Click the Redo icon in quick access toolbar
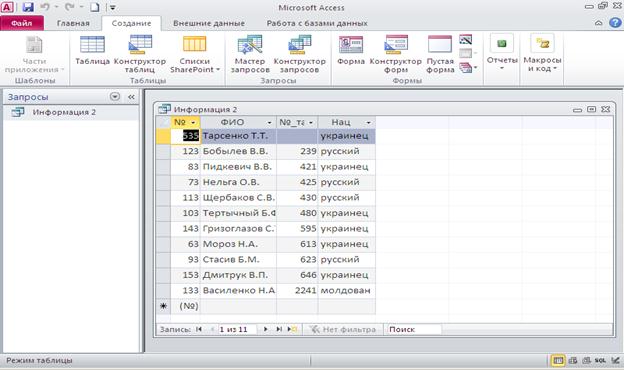This screenshot has width=624, height=370. click(x=70, y=7)
